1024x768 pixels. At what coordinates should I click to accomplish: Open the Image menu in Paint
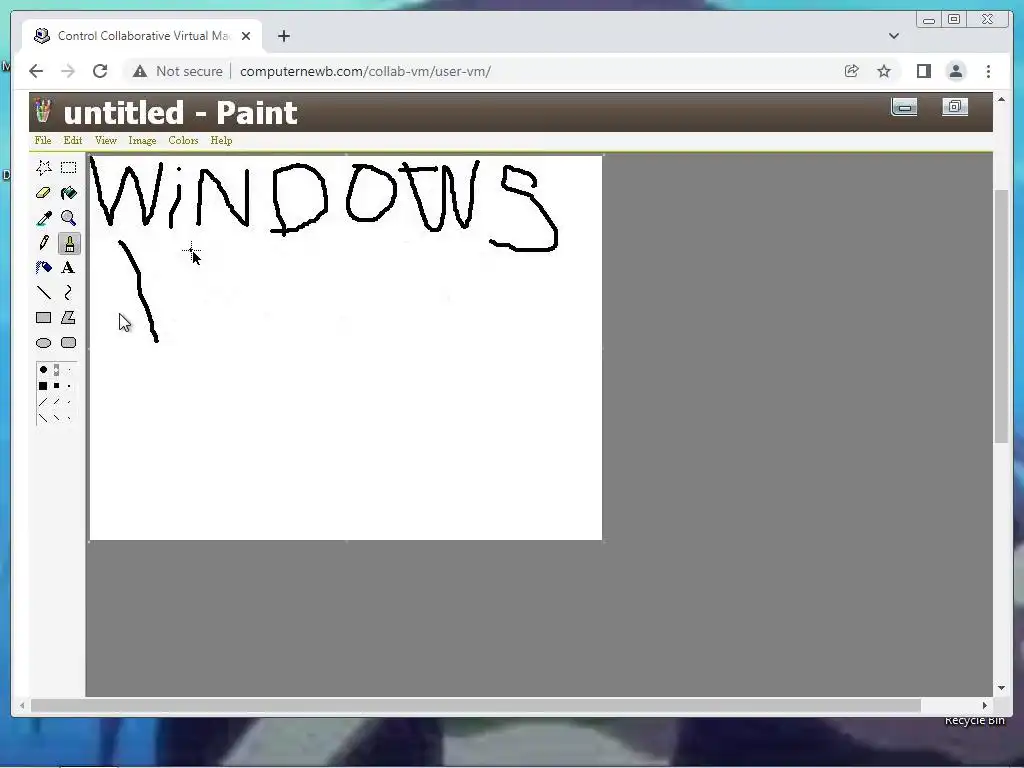pyautogui.click(x=142, y=140)
